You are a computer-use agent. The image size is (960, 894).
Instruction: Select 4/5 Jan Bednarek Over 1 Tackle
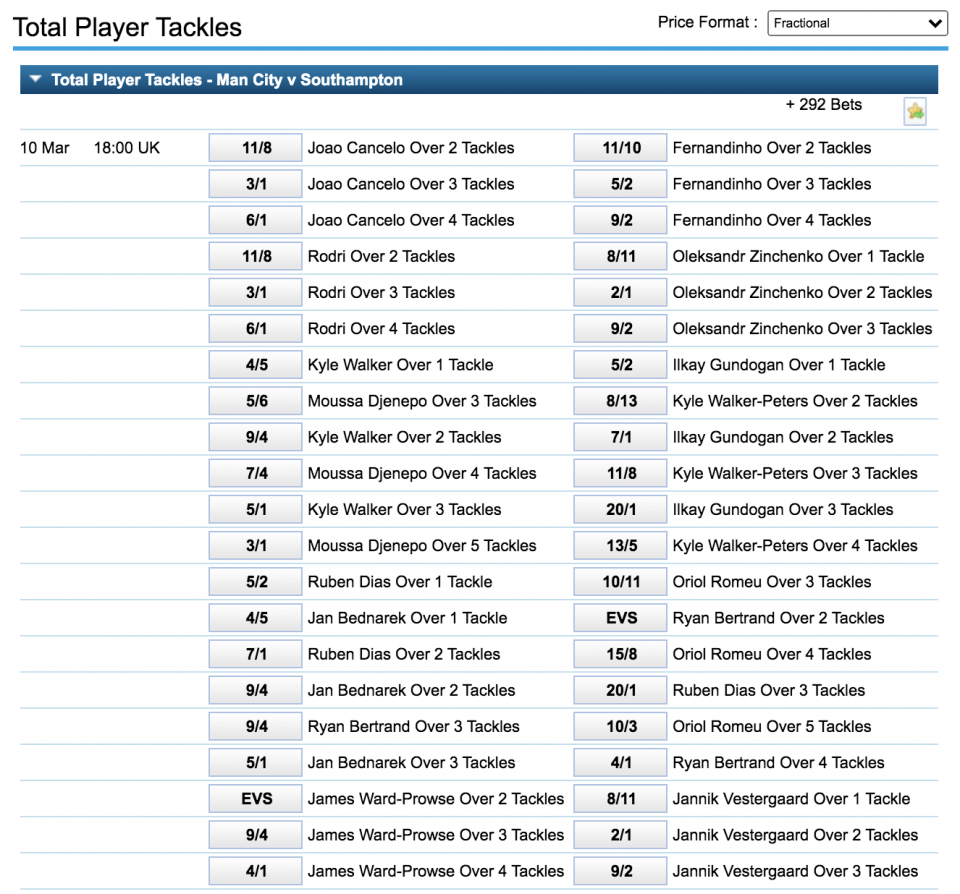pyautogui.click(x=255, y=617)
